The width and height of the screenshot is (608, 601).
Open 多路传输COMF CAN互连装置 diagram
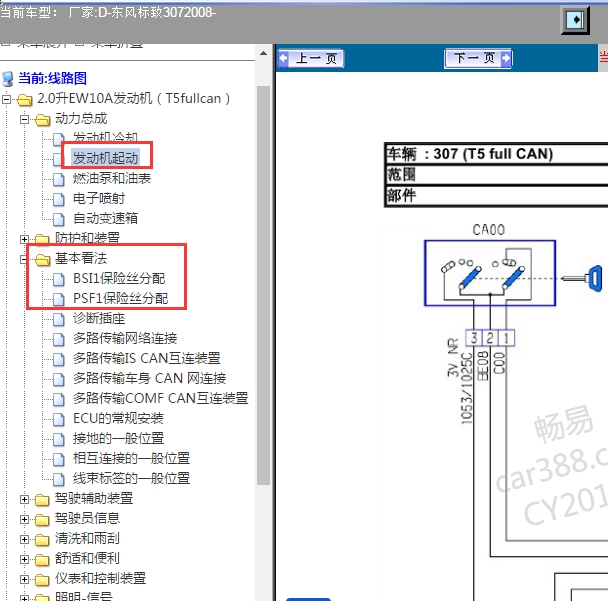tap(161, 399)
